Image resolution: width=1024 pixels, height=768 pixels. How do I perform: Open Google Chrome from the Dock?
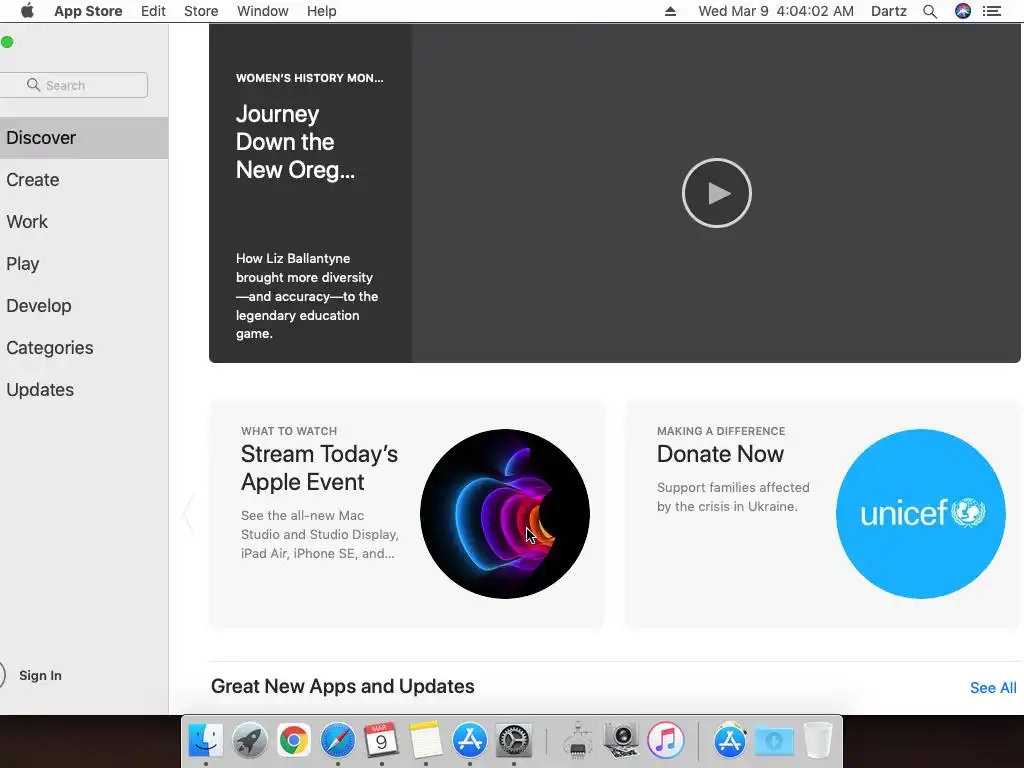[x=294, y=740]
